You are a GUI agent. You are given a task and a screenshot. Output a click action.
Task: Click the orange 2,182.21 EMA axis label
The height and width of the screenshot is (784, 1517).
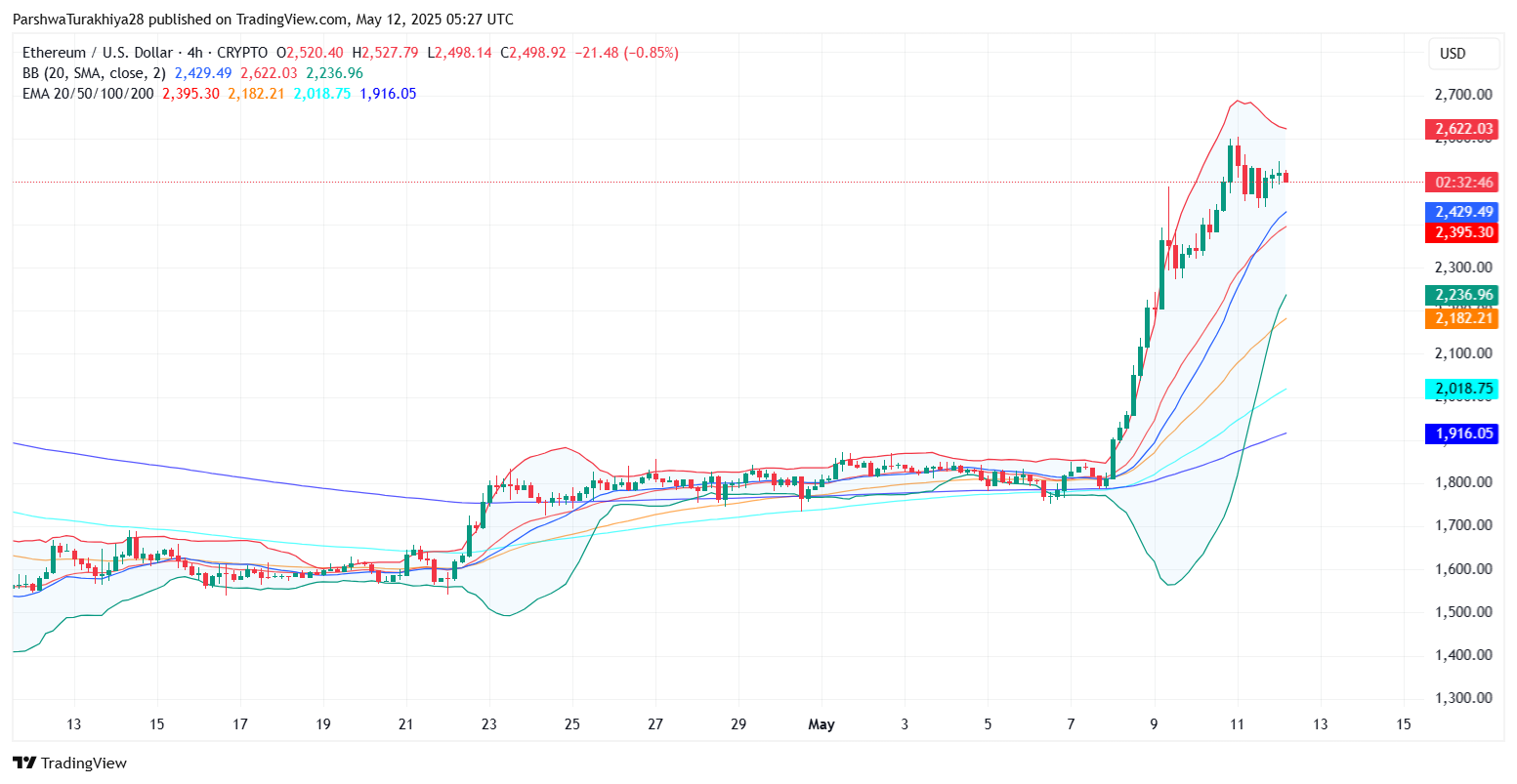click(x=1462, y=318)
